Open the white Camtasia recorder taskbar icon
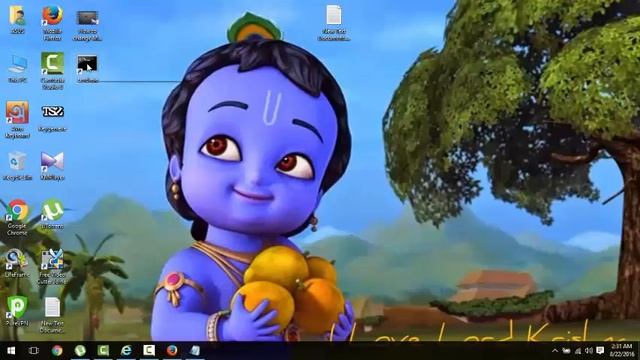 pyautogui.click(x=149, y=351)
